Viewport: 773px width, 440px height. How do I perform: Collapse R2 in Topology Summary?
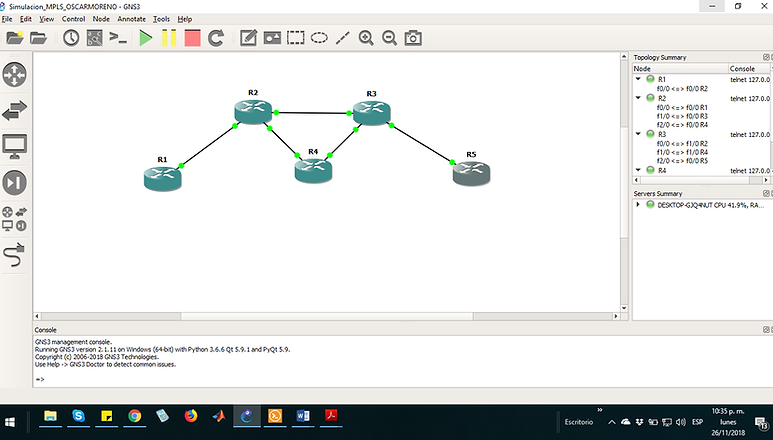638,98
